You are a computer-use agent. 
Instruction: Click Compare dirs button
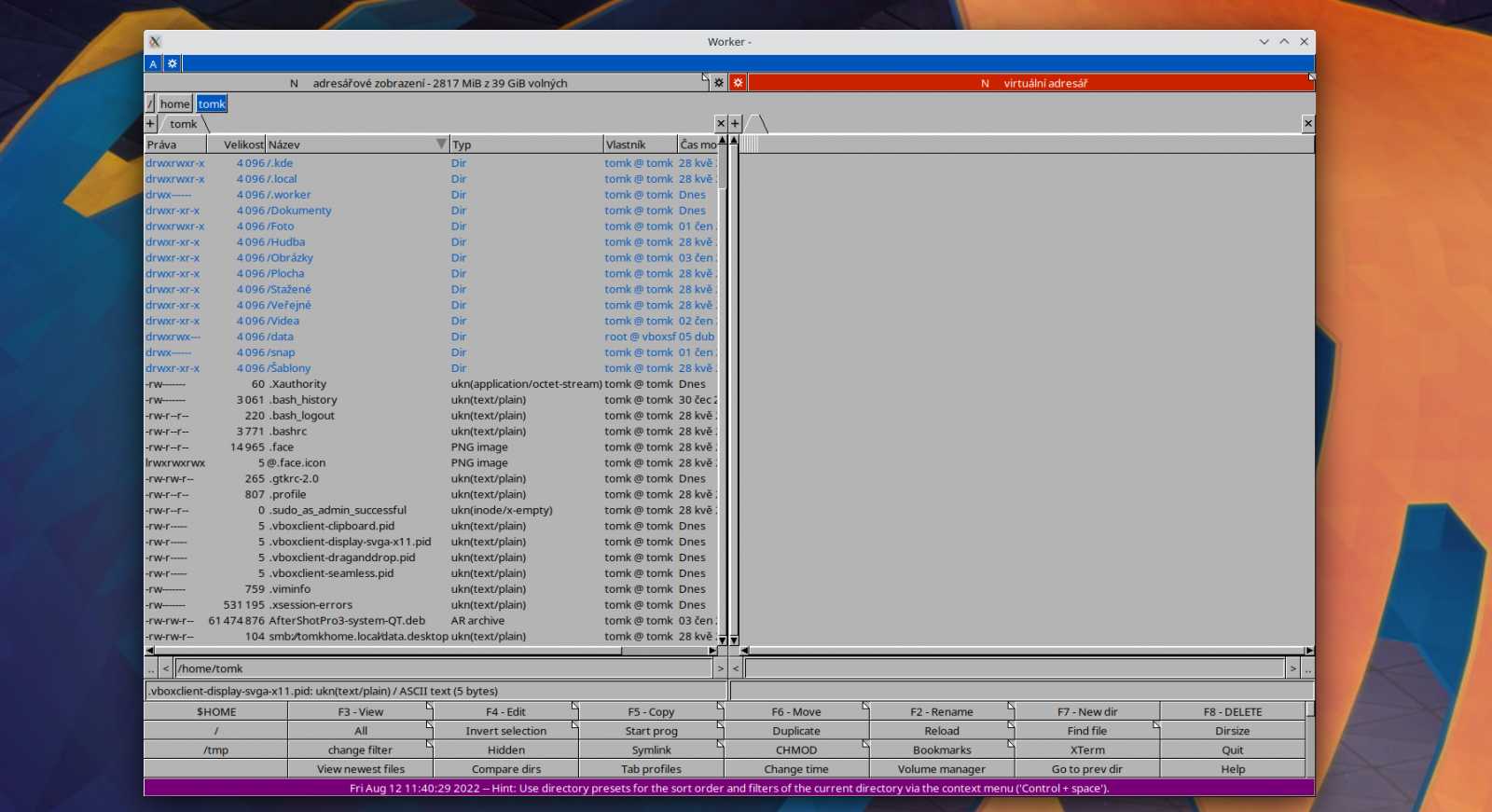click(x=506, y=769)
